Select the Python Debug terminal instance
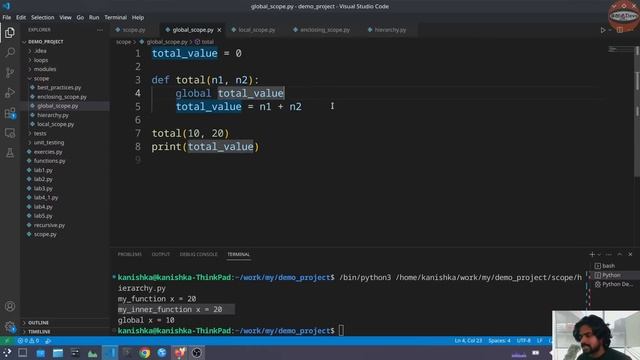Viewport: 640px width, 360px height. (x=614, y=284)
